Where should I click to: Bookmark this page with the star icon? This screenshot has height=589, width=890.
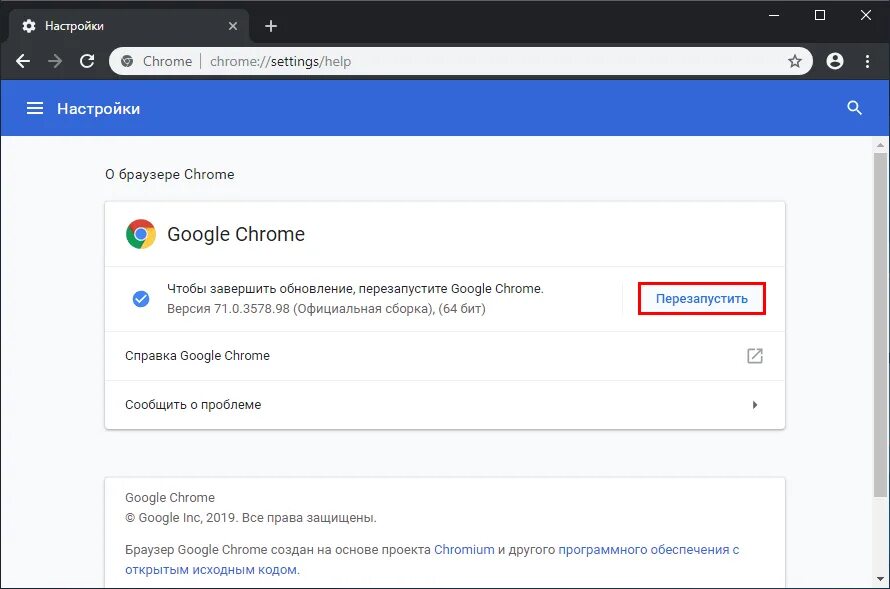(x=795, y=61)
